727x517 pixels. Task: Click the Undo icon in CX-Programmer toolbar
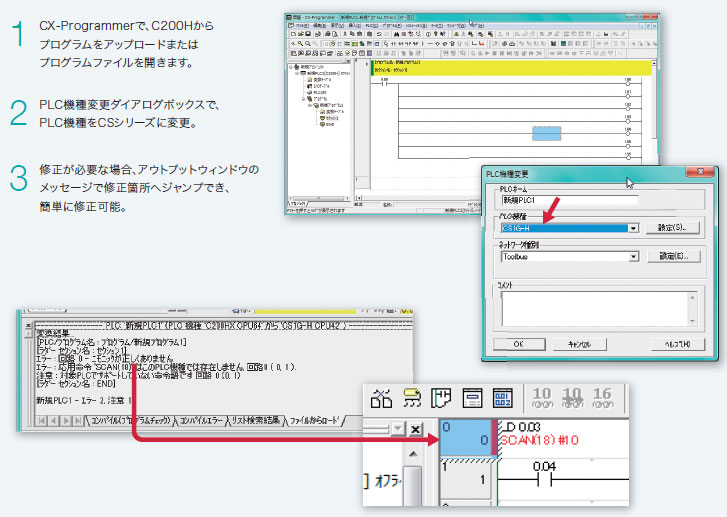(379, 34)
